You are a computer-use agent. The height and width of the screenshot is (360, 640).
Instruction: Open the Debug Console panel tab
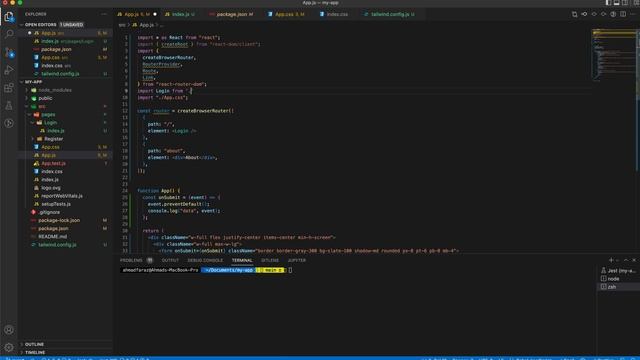coord(205,260)
